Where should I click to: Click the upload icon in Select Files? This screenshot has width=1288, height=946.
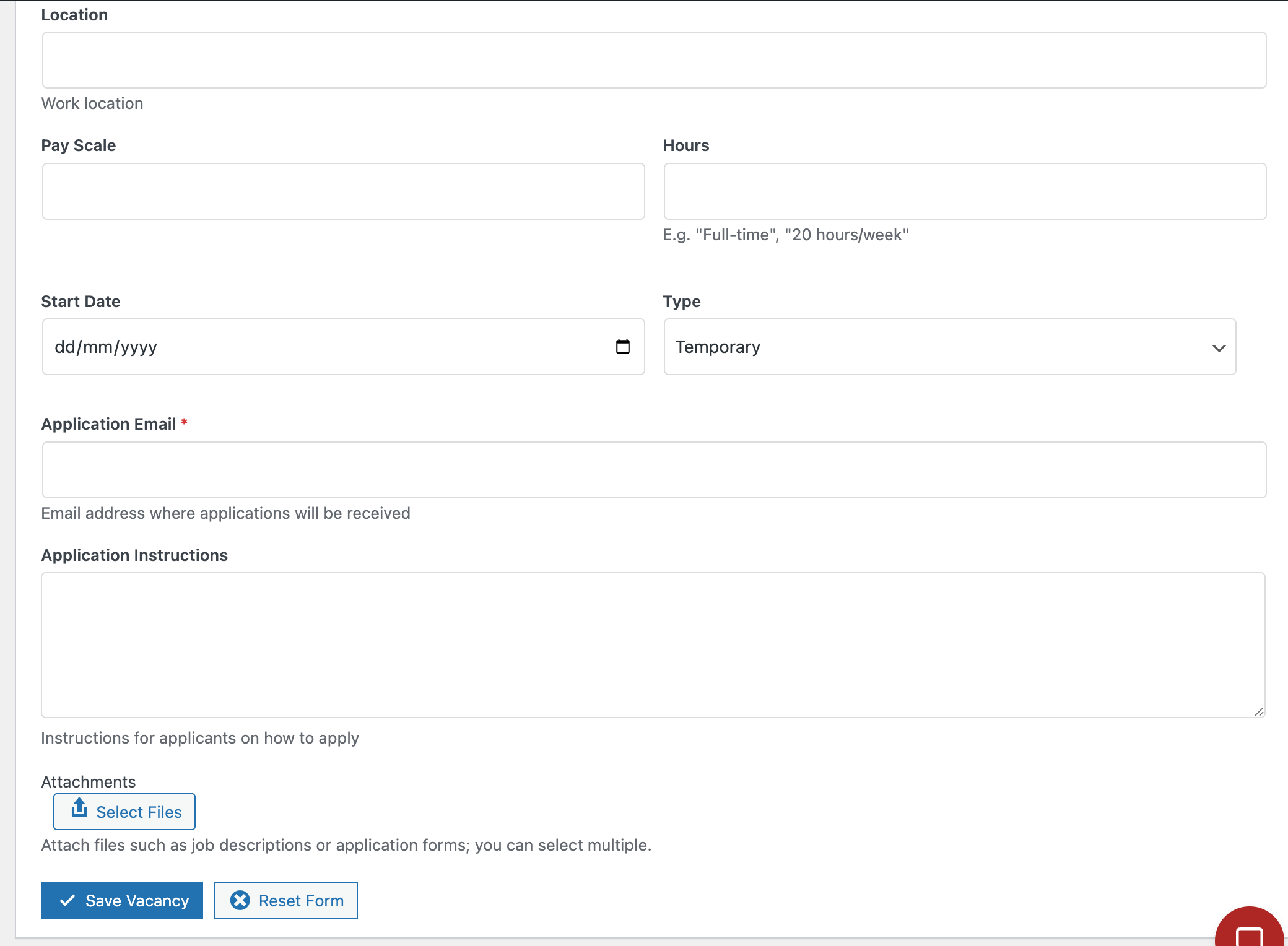point(79,807)
